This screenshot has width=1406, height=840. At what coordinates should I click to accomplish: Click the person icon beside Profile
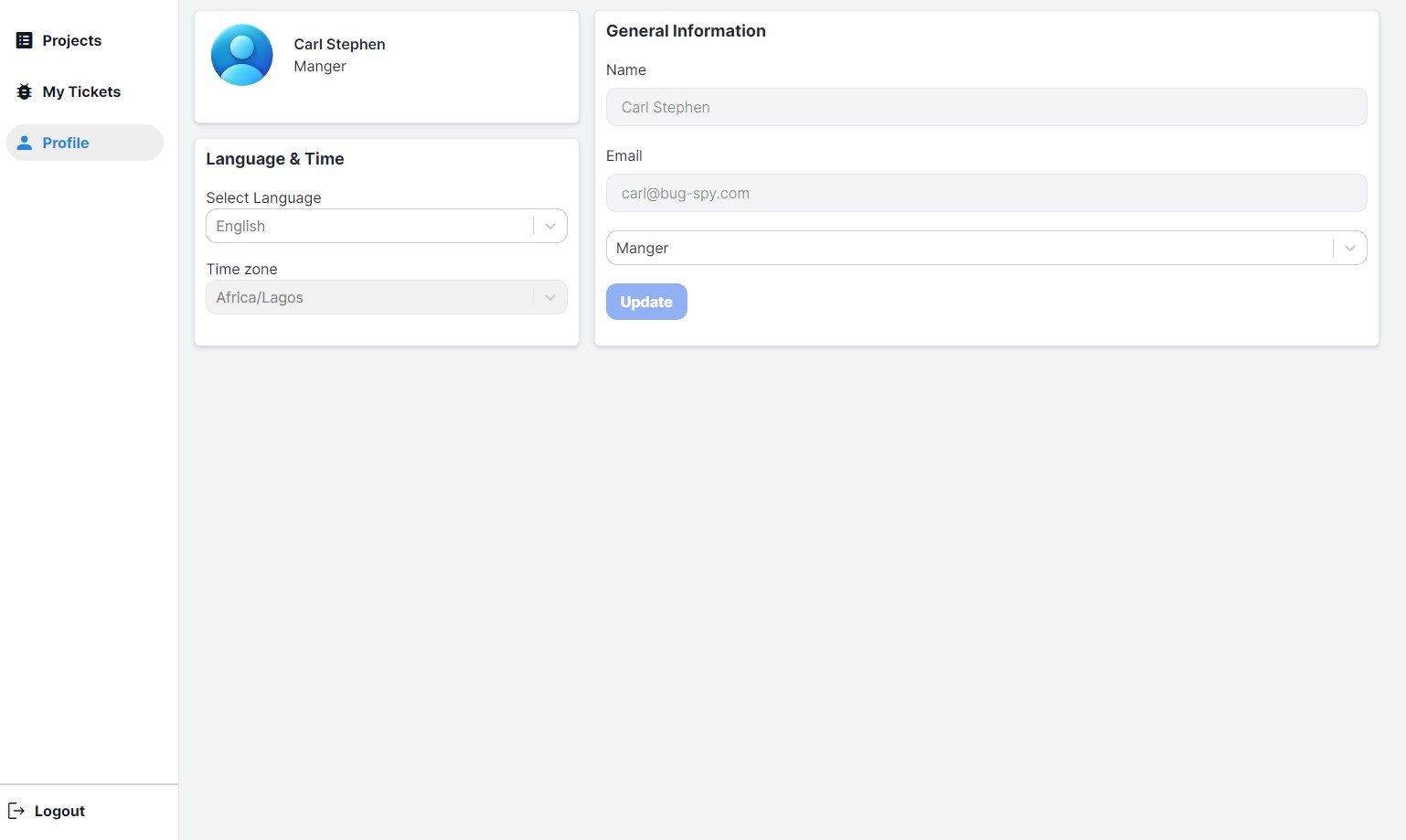pyautogui.click(x=25, y=143)
